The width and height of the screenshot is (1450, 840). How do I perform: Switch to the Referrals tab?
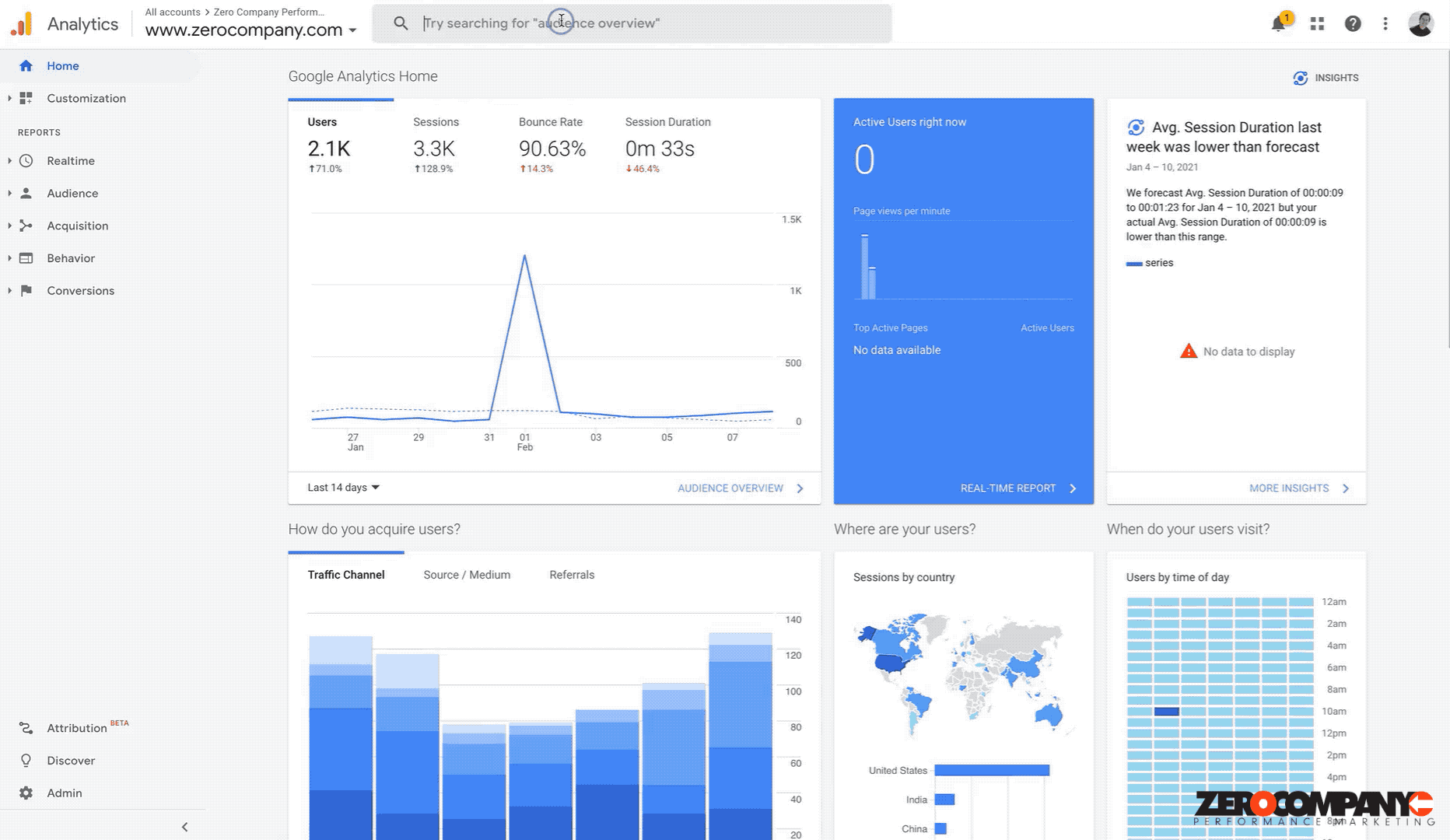pyautogui.click(x=572, y=575)
